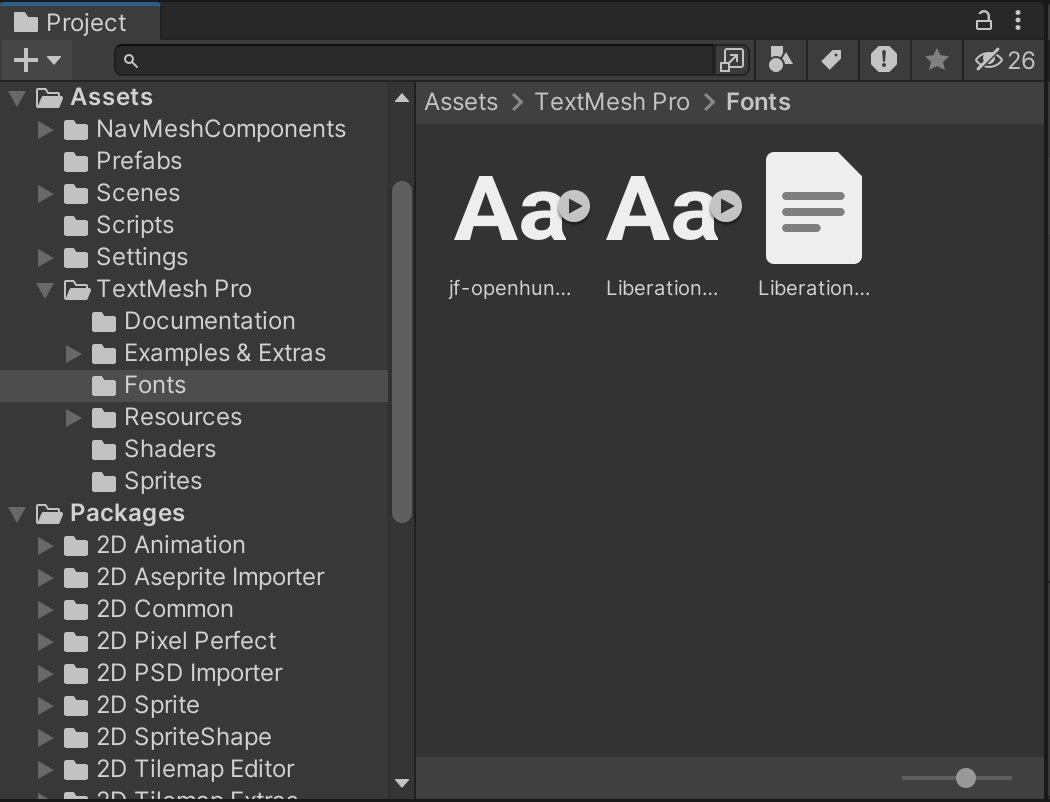Open search in Unity Search window icon
The image size is (1050, 802).
point(731,60)
